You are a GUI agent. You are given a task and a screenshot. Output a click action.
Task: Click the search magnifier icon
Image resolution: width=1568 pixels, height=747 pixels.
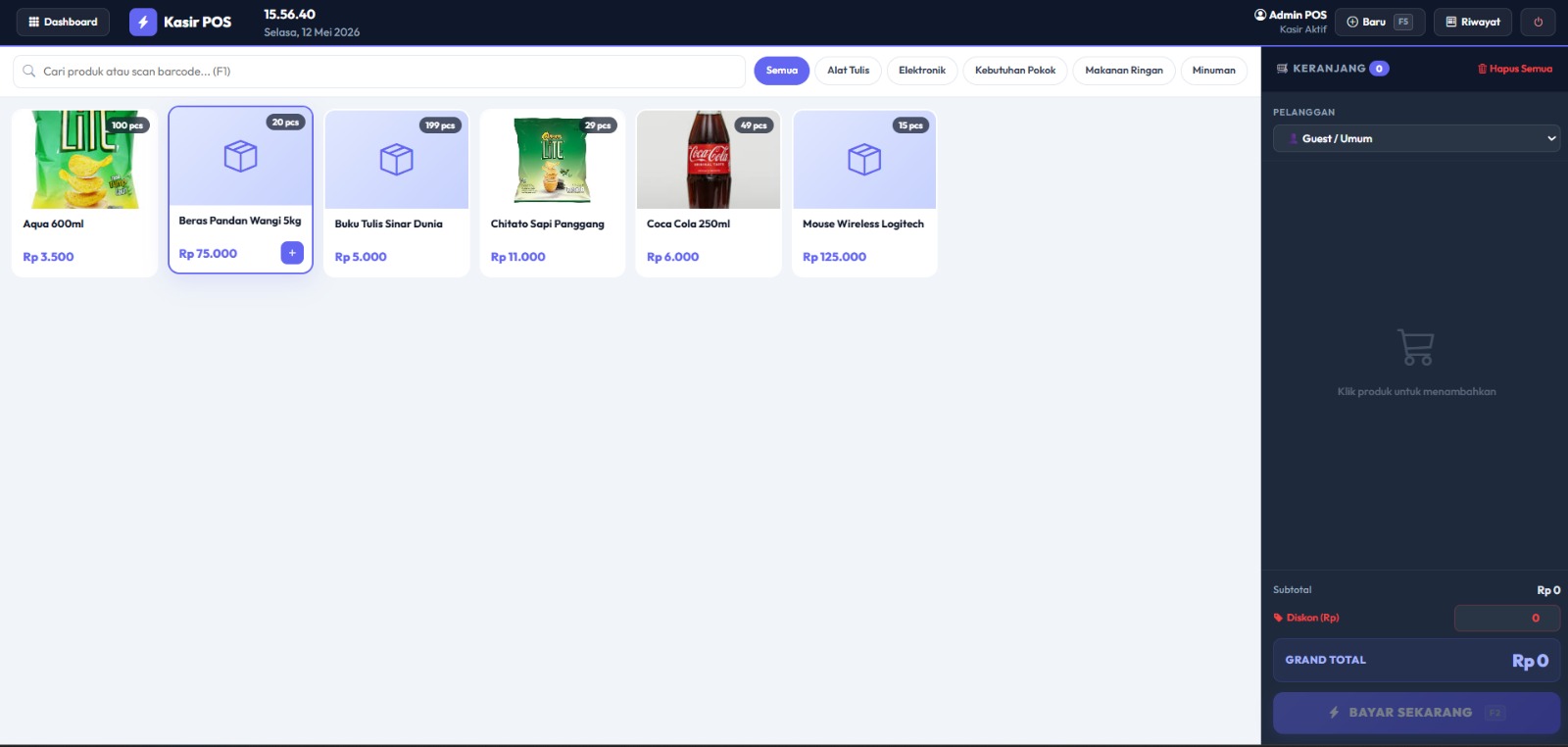(x=29, y=71)
